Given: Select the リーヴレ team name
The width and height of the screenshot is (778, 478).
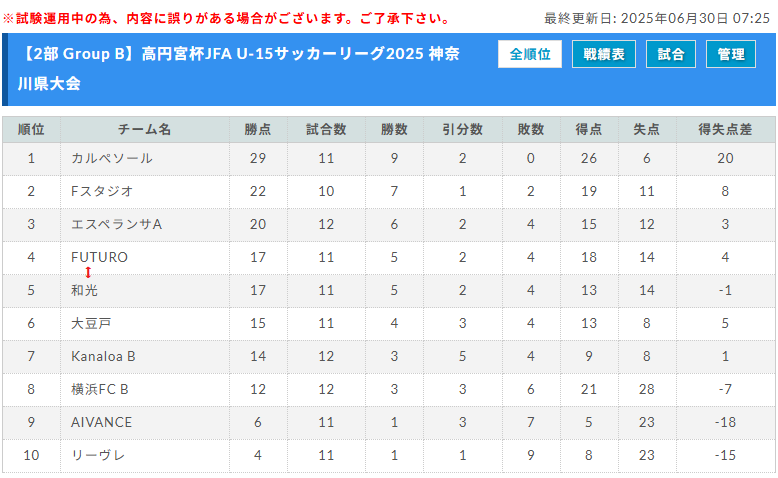Looking at the screenshot, I should (98, 455).
